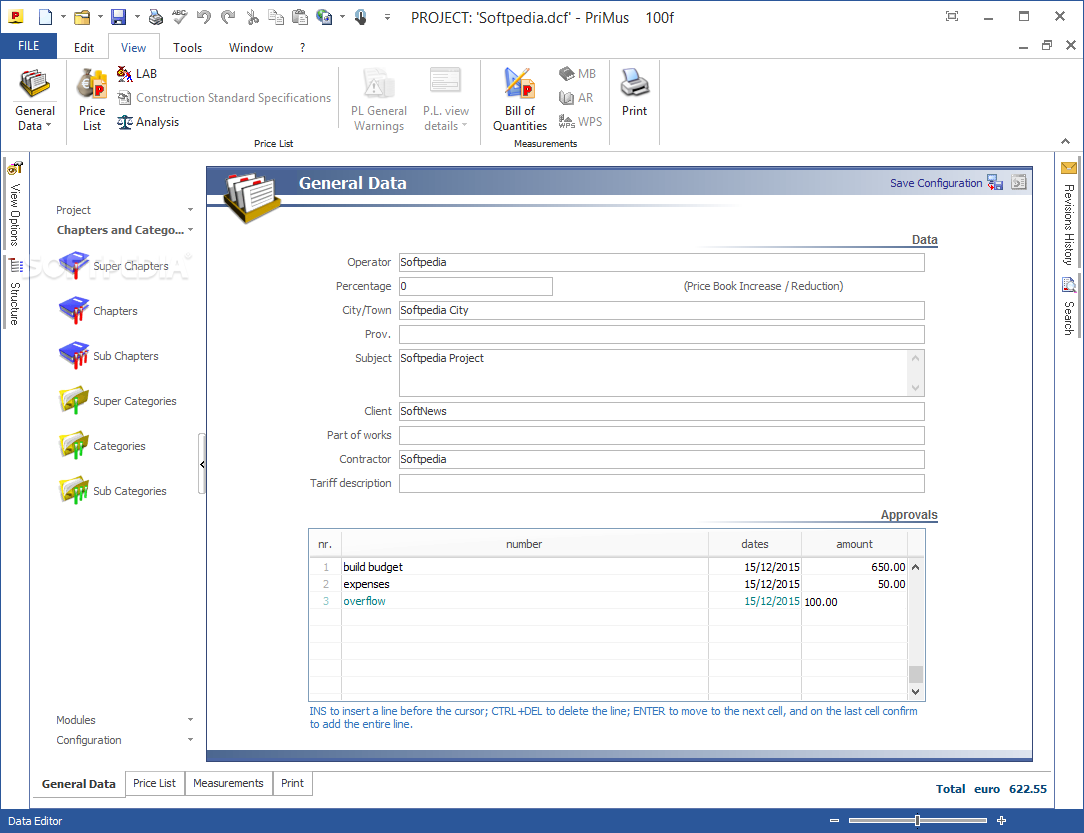This screenshot has width=1084, height=833.
Task: Open the Analysis tool
Action: (x=148, y=122)
